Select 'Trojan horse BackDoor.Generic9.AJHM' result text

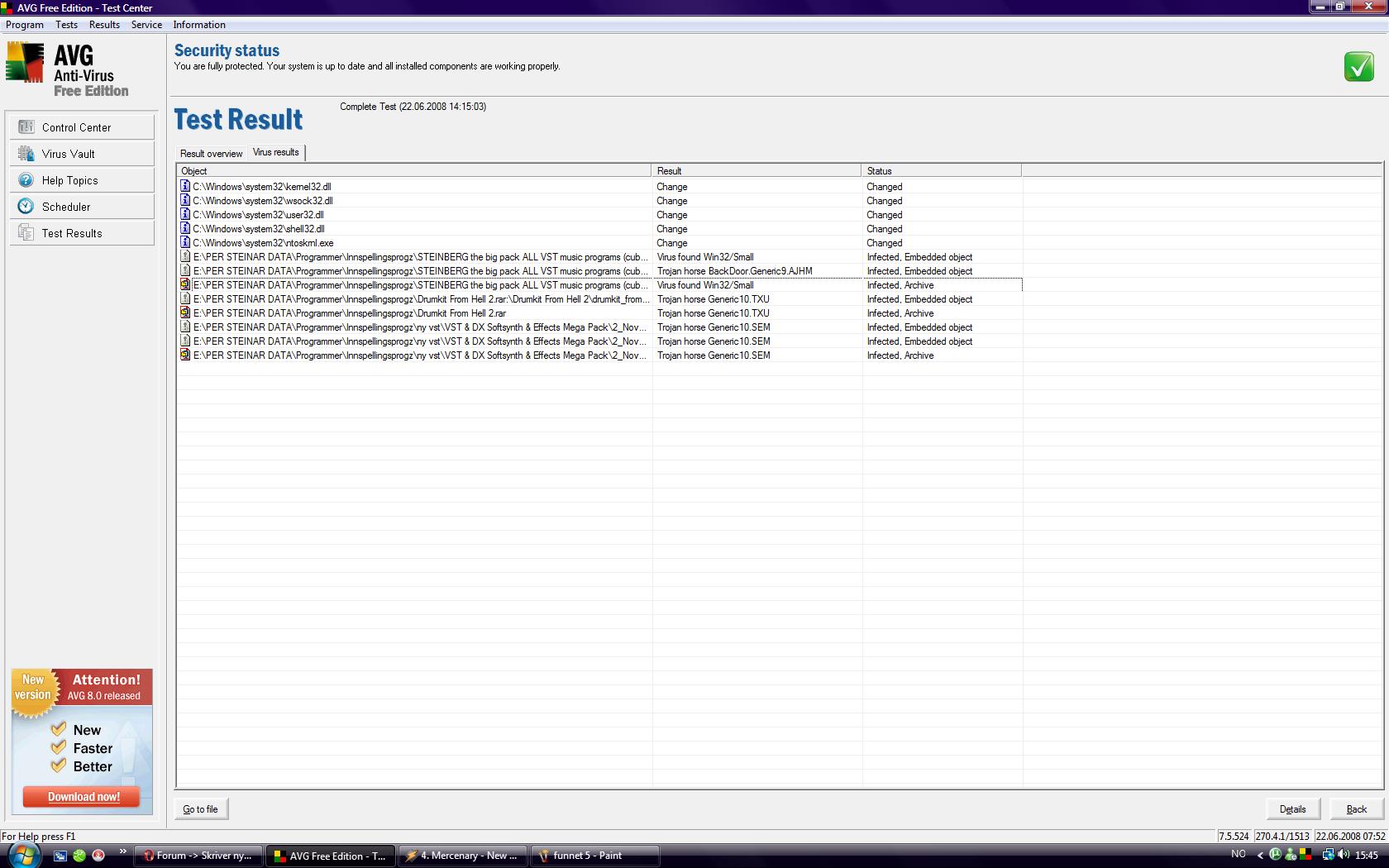[735, 271]
